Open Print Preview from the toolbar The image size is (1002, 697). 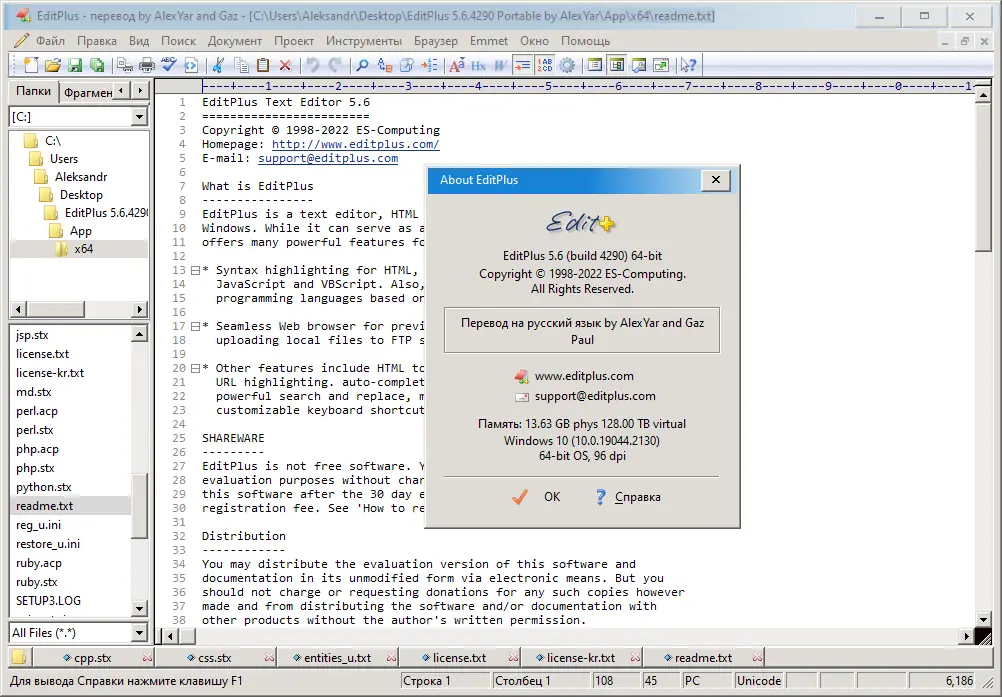(125, 65)
